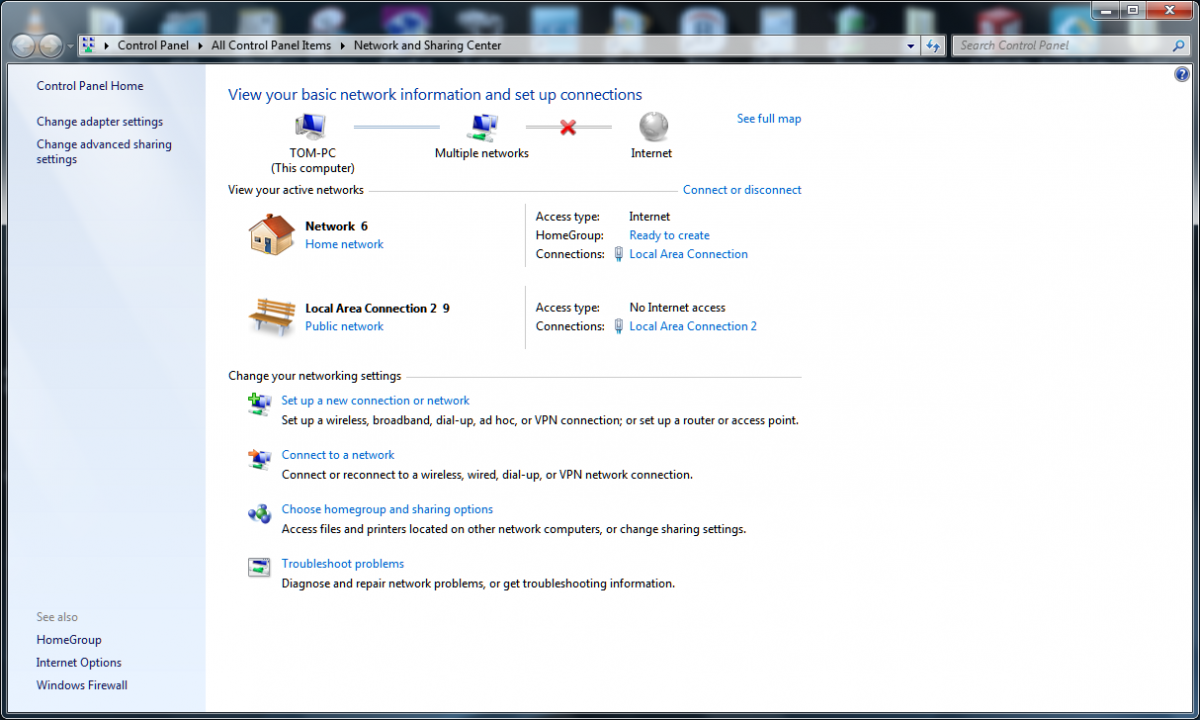The width and height of the screenshot is (1200, 720).
Task: Click Choose homegroup and sharing options
Action: pyautogui.click(x=387, y=509)
